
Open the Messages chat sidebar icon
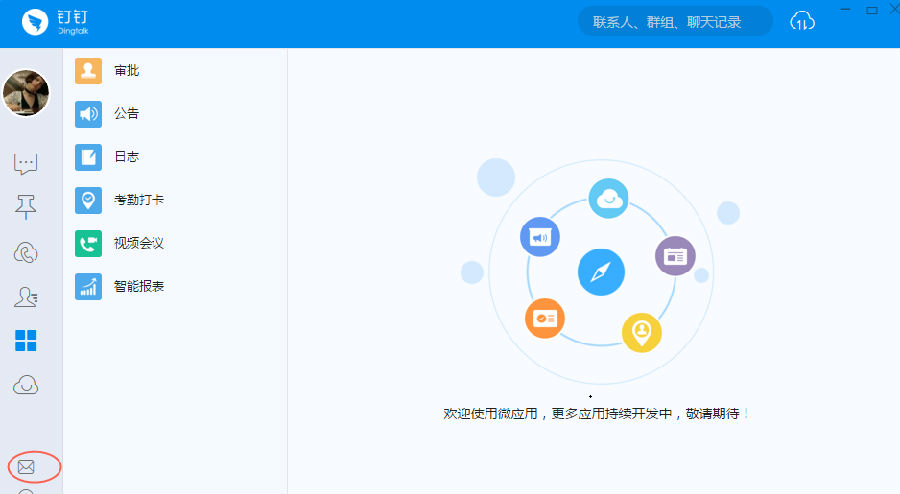coord(25,164)
